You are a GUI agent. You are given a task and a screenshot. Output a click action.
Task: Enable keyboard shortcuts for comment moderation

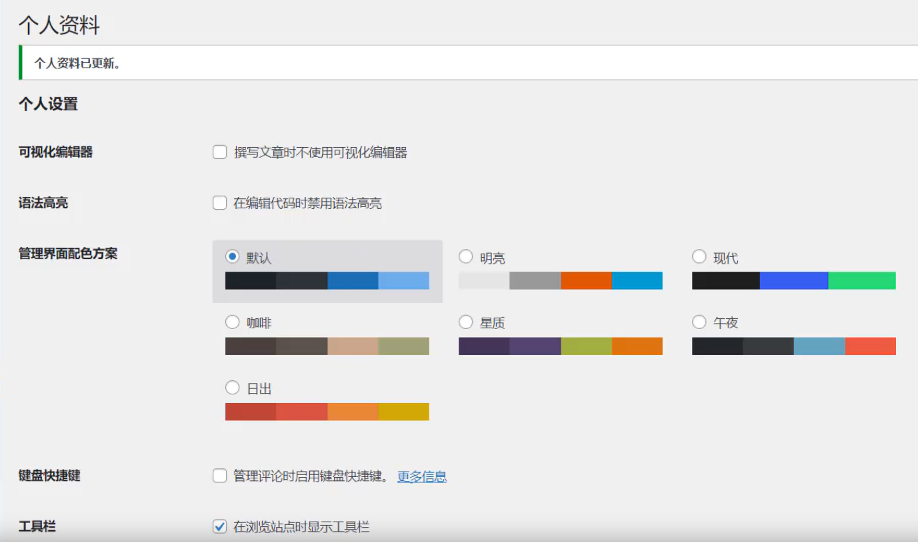(x=220, y=475)
